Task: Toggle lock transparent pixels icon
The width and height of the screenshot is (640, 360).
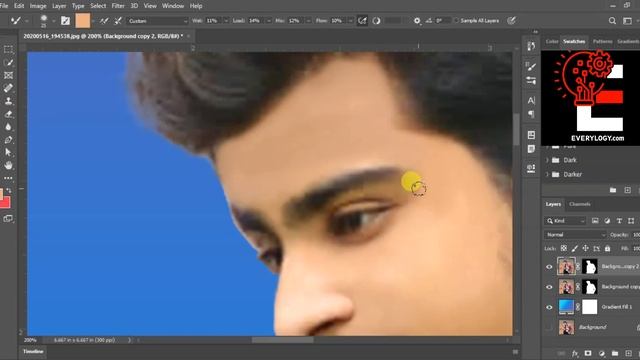Action: tap(564, 248)
